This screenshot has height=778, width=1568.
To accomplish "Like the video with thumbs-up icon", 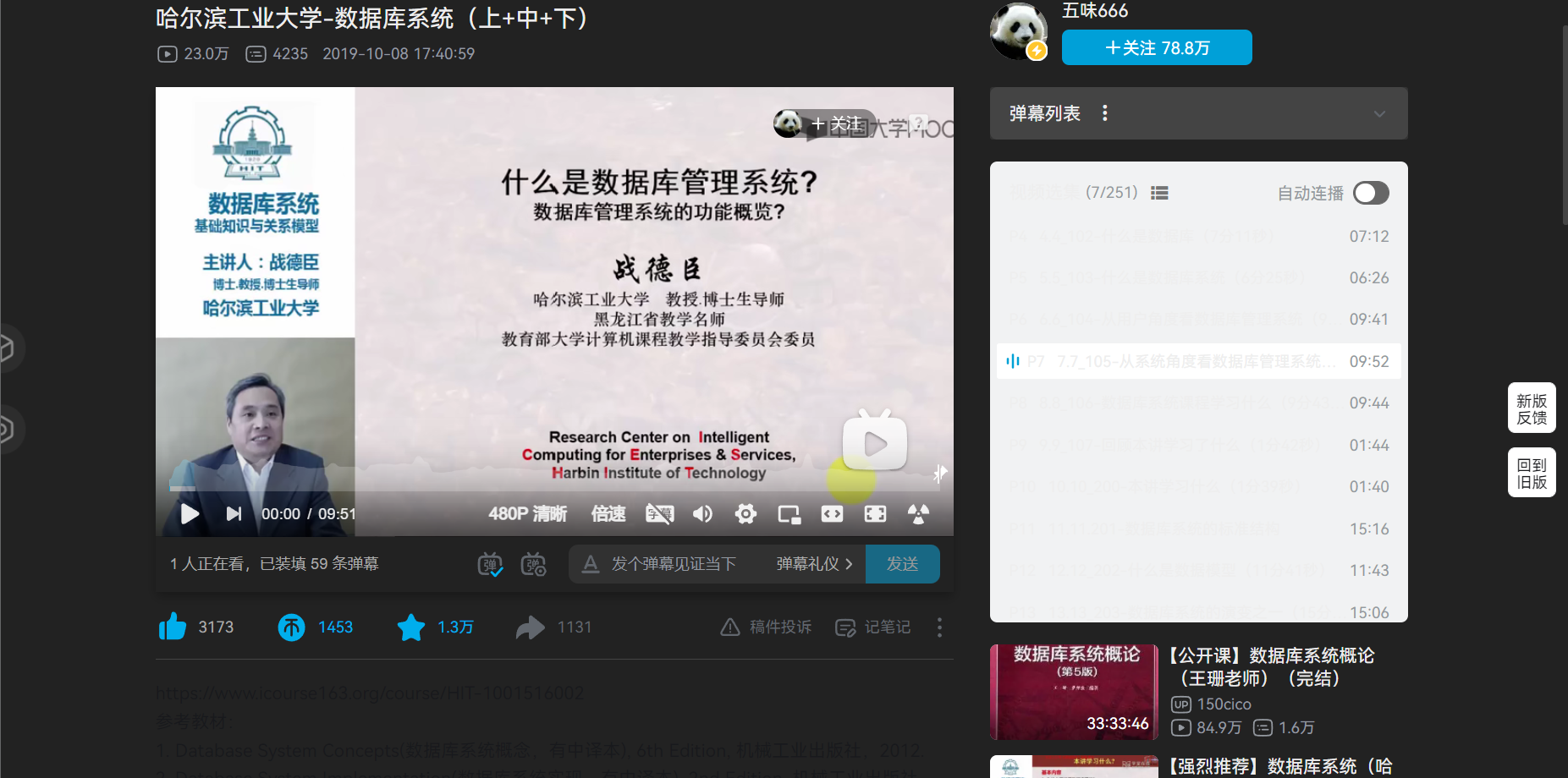I will tap(173, 627).
